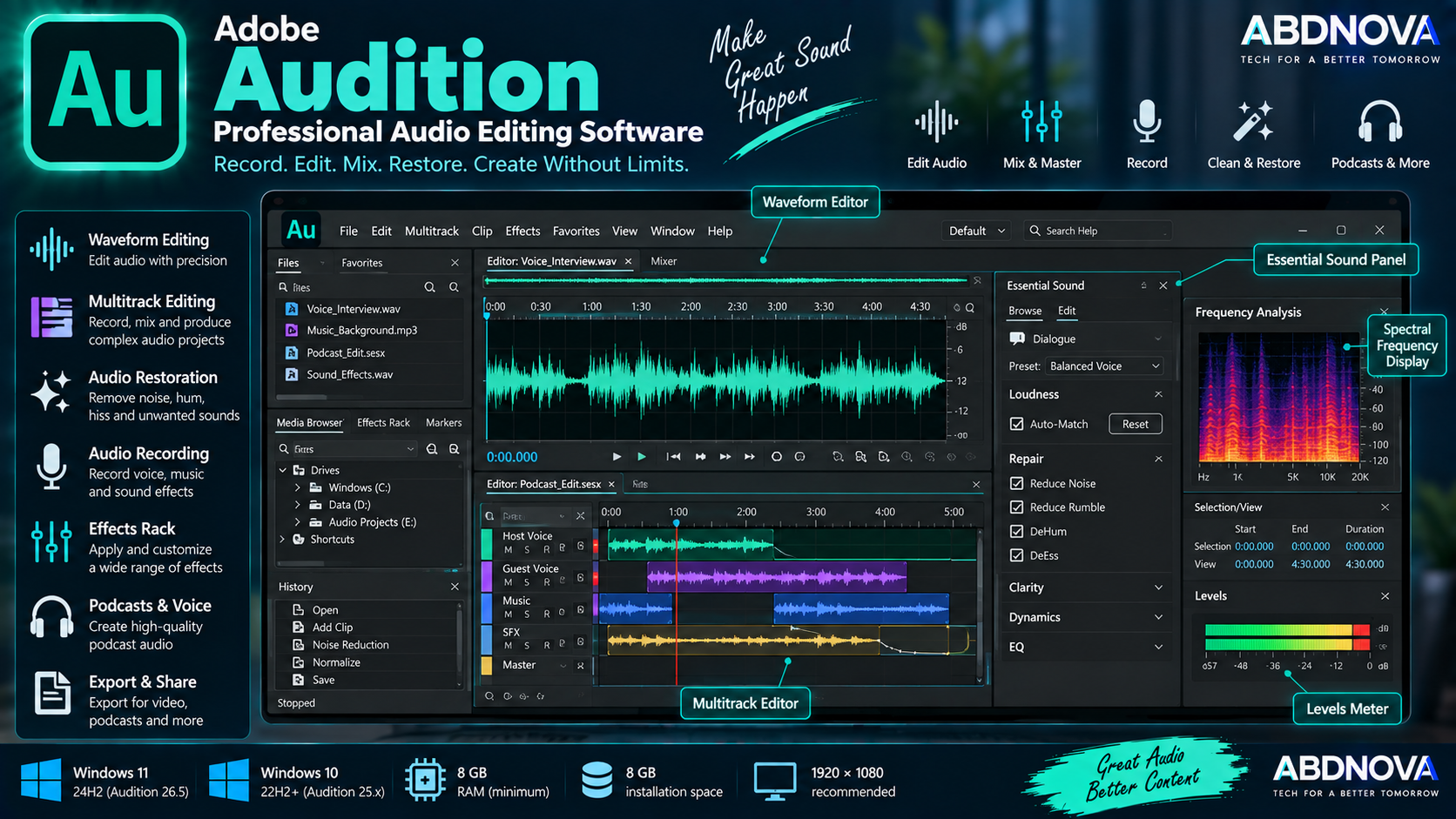The image size is (1456, 819).
Task: Open the Browse tab in Essential Sound
Action: [x=1025, y=311]
